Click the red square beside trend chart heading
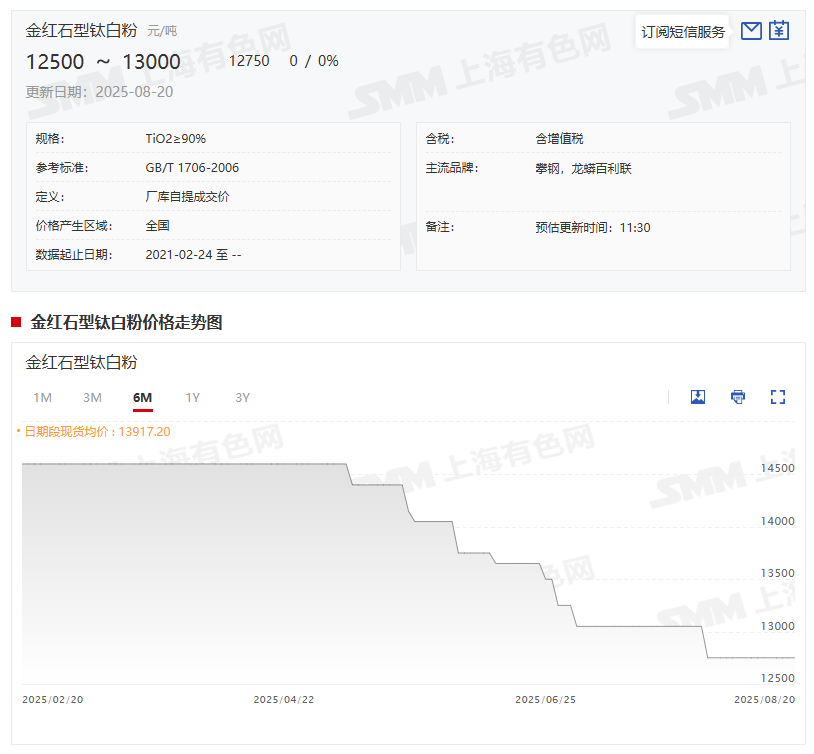Viewport: 814px width, 754px height. pos(16,322)
